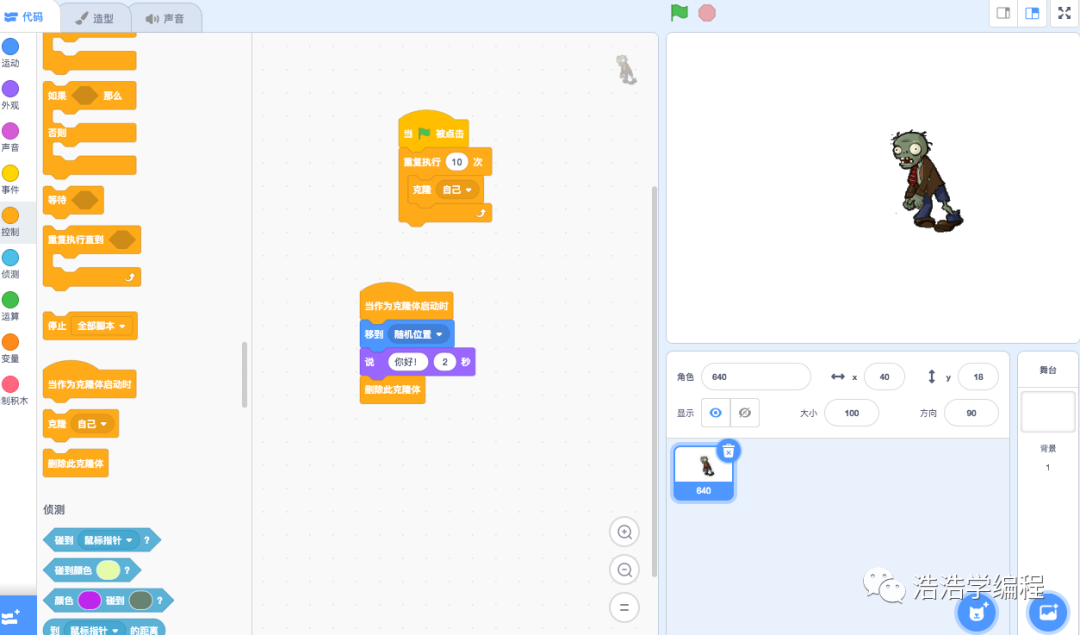
Task: Click 删除此克隆体 block in workspace
Action: 392,390
